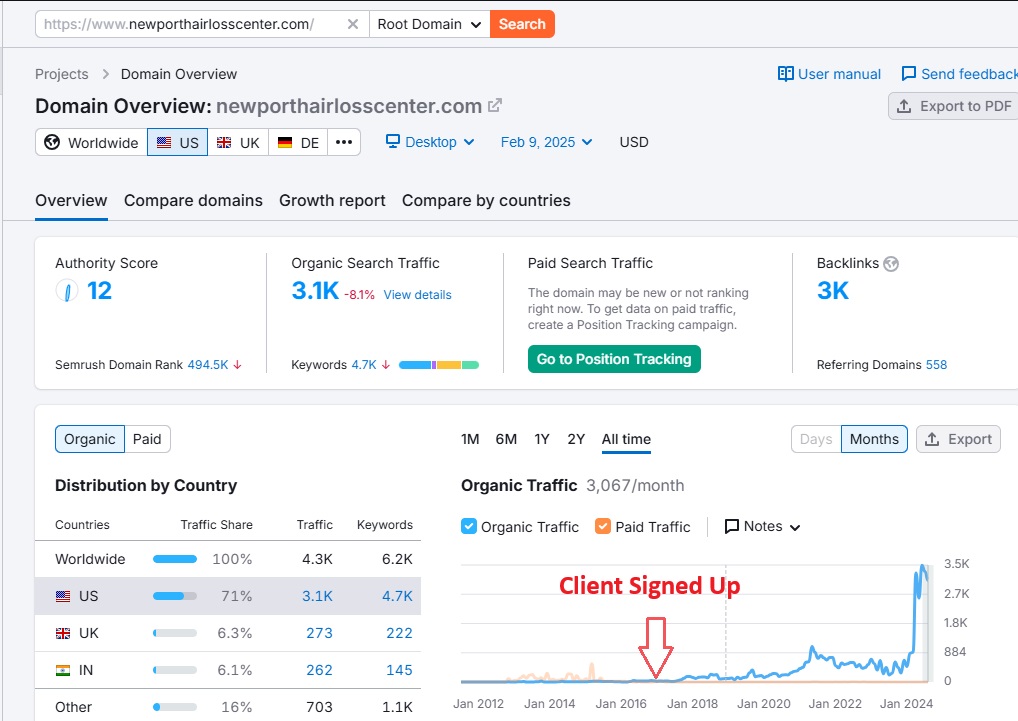Click the red arrow beside Keywords 4.7K
Viewport: 1018px width, 721px height.
coord(386,365)
